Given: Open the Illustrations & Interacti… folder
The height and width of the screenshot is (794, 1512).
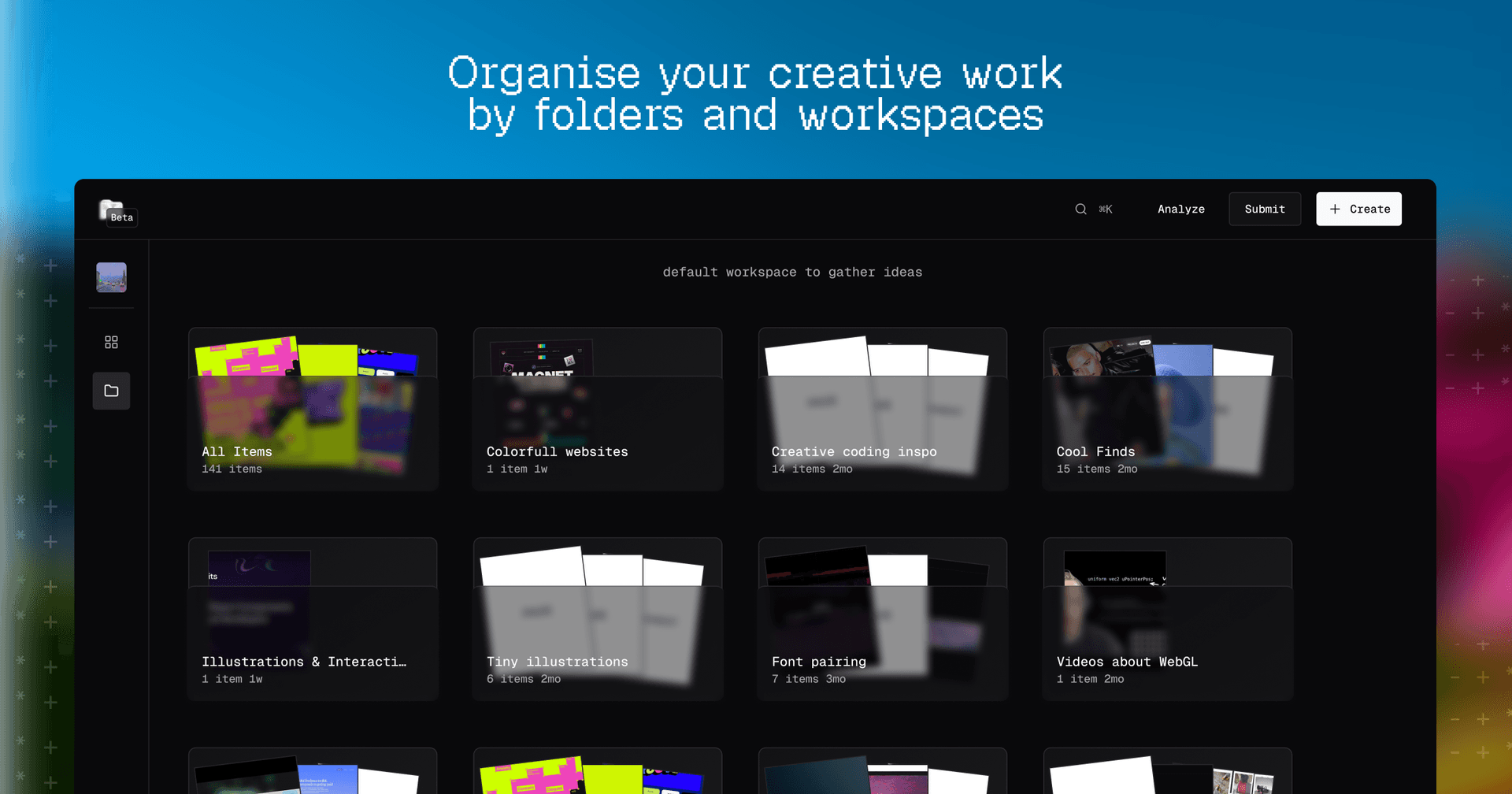Looking at the screenshot, I should tap(313, 620).
